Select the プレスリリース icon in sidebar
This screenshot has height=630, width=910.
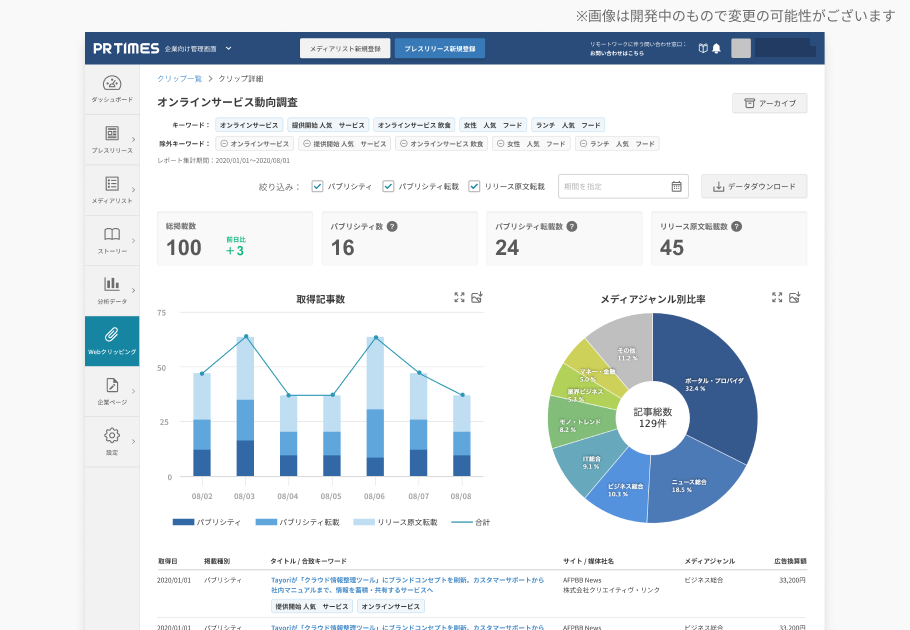(112, 135)
